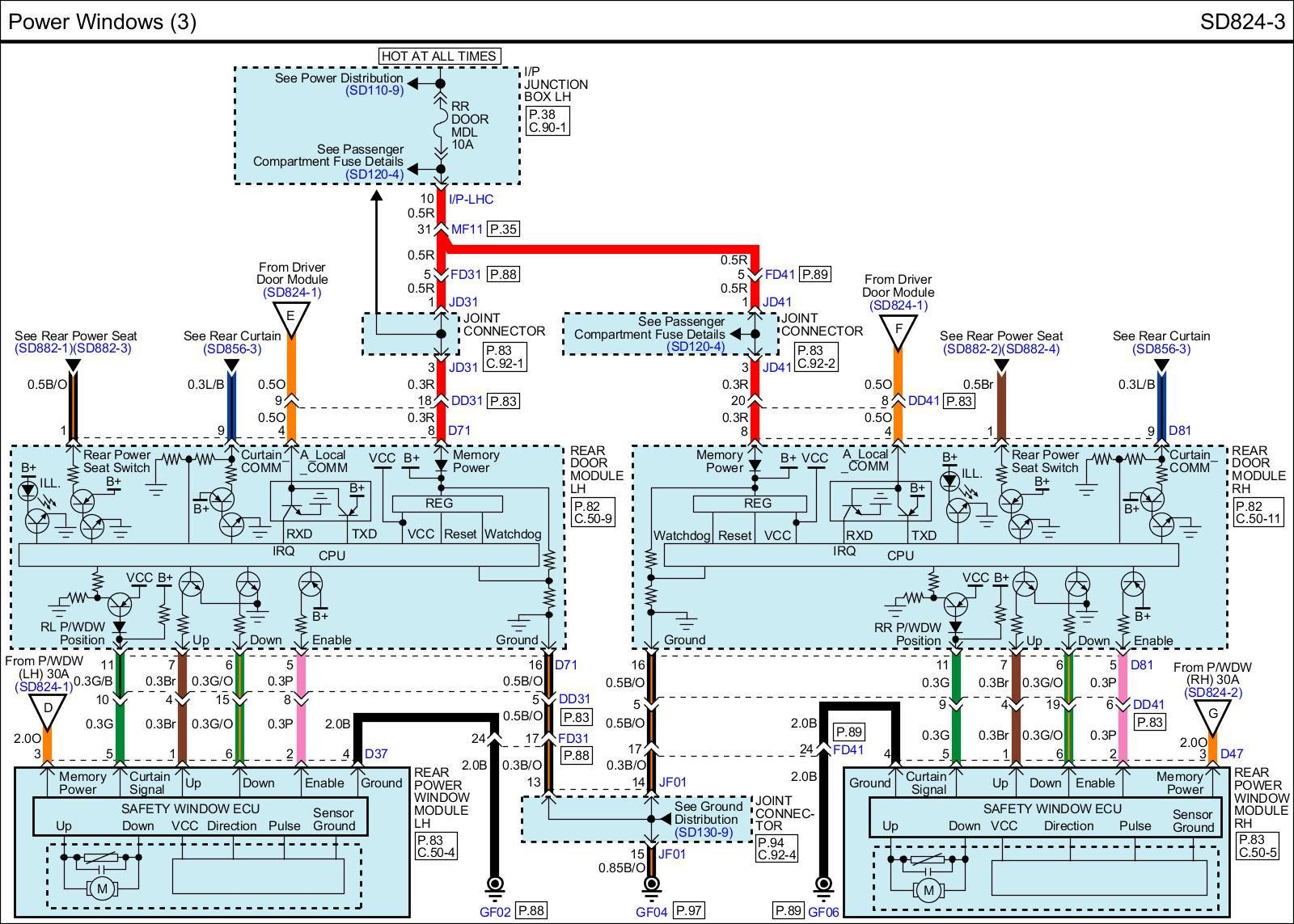Click the Power Windows (3) title
The height and width of the screenshot is (924, 1294).
pyautogui.click(x=102, y=21)
